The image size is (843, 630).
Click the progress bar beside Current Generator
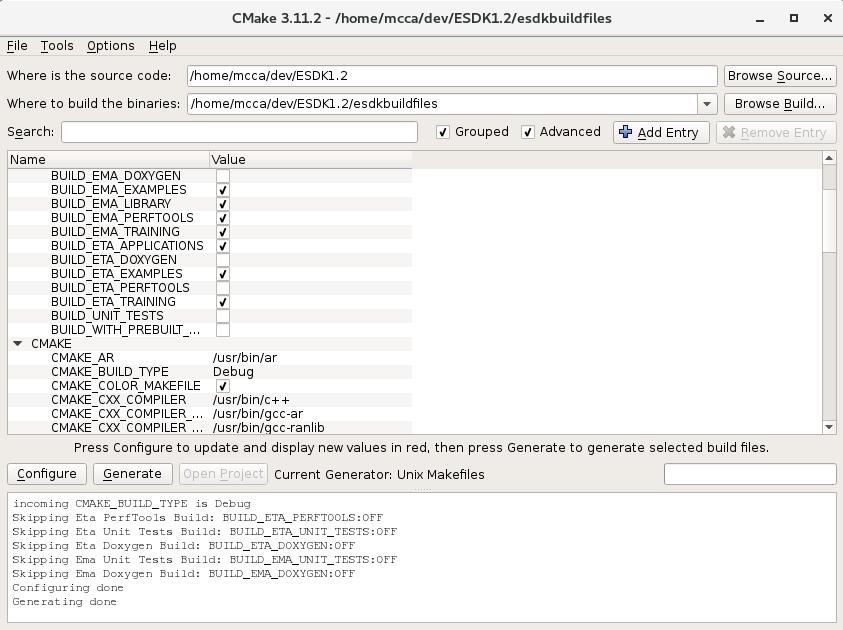tap(750, 474)
